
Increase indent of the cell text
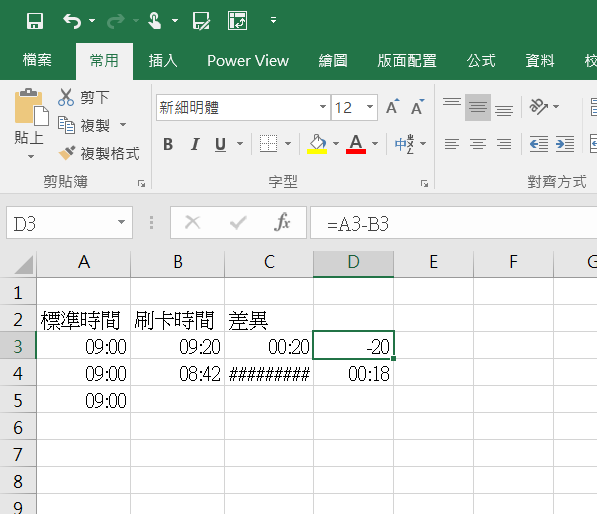[564, 144]
